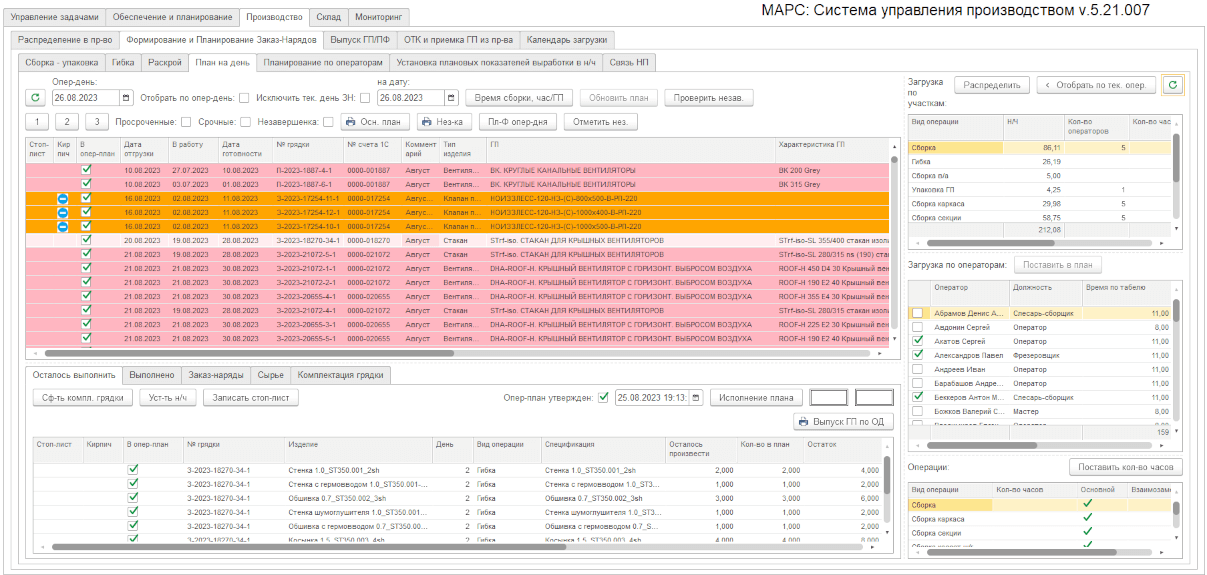Print main plan via Осн. план button
The height and width of the screenshot is (575, 1207).
(376, 122)
